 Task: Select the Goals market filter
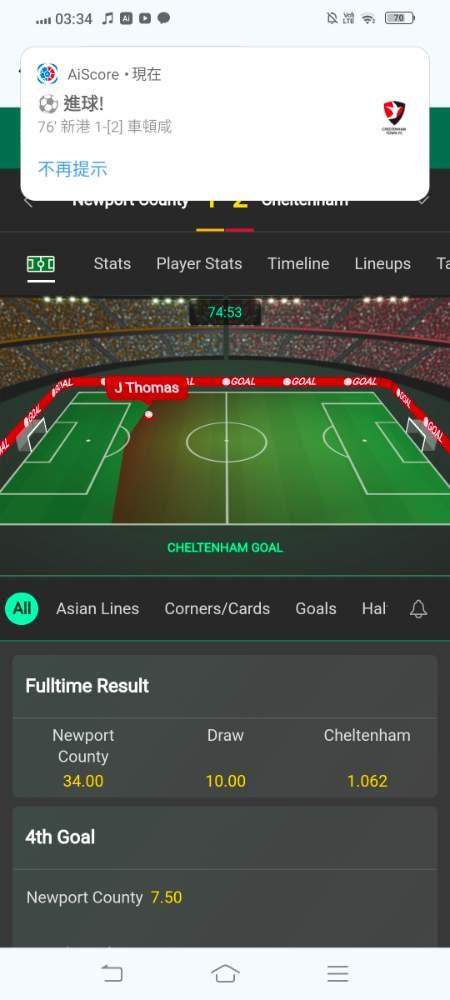tap(316, 608)
